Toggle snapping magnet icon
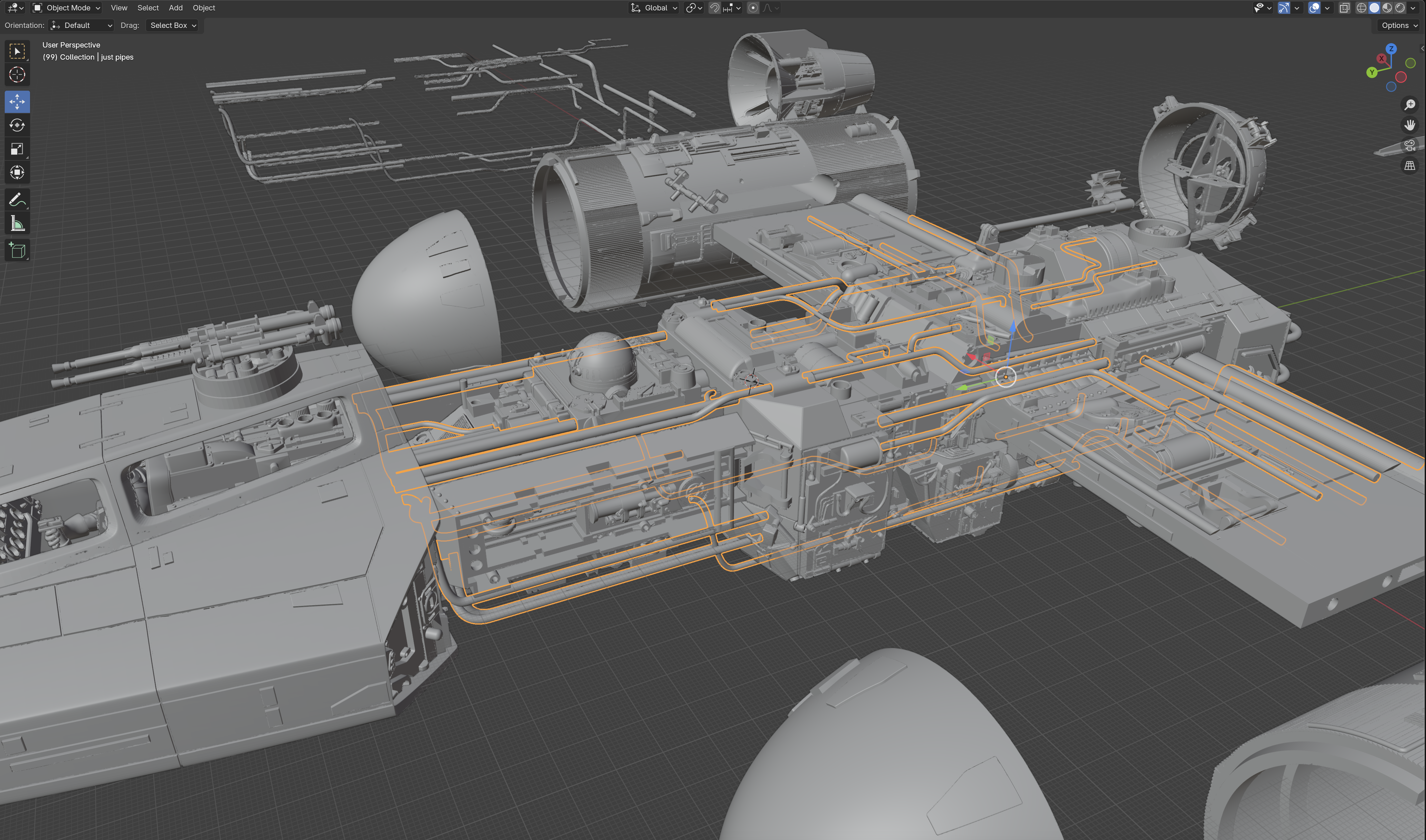The image size is (1426, 840). click(715, 8)
